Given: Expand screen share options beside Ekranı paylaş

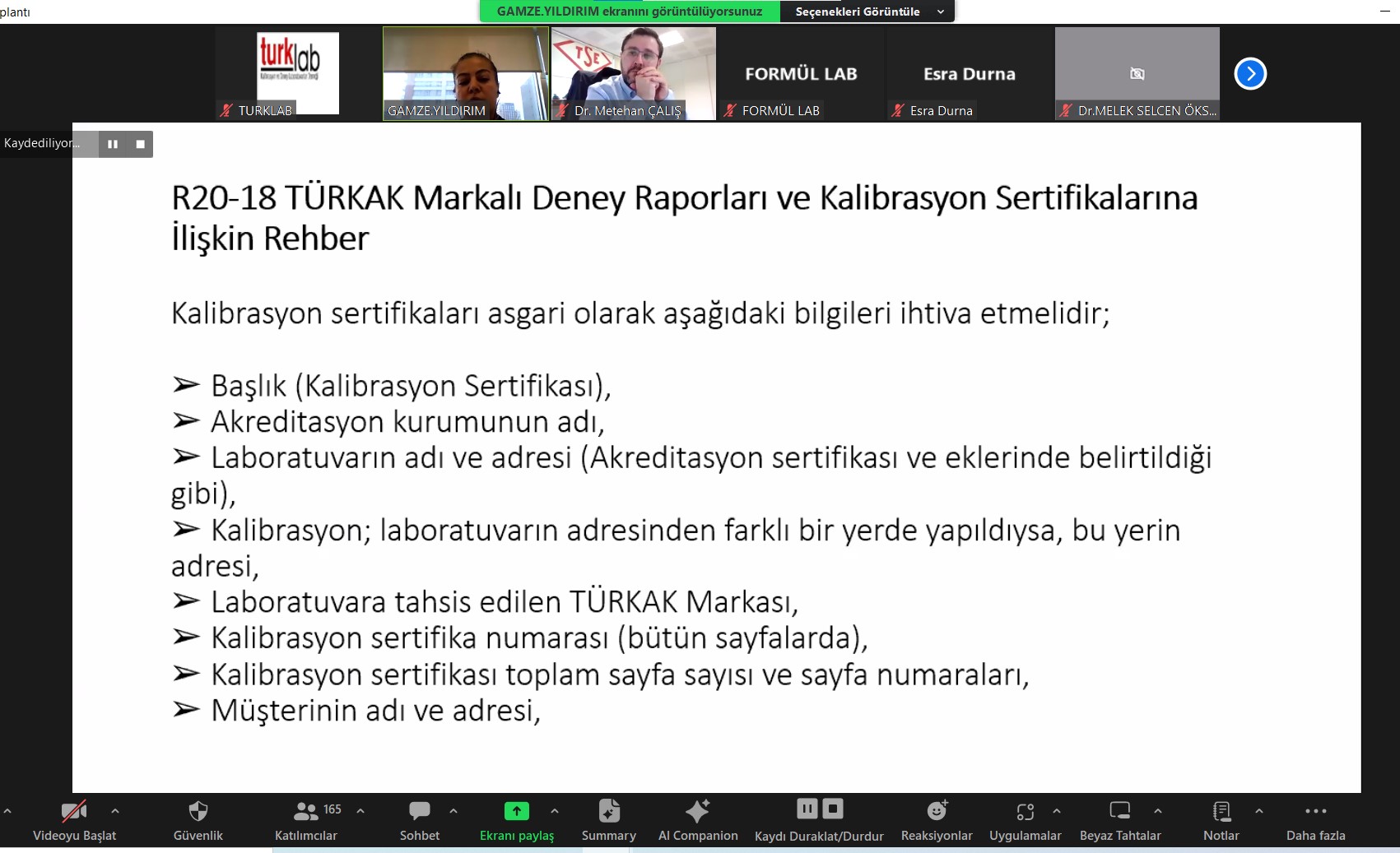Looking at the screenshot, I should pyautogui.click(x=555, y=811).
